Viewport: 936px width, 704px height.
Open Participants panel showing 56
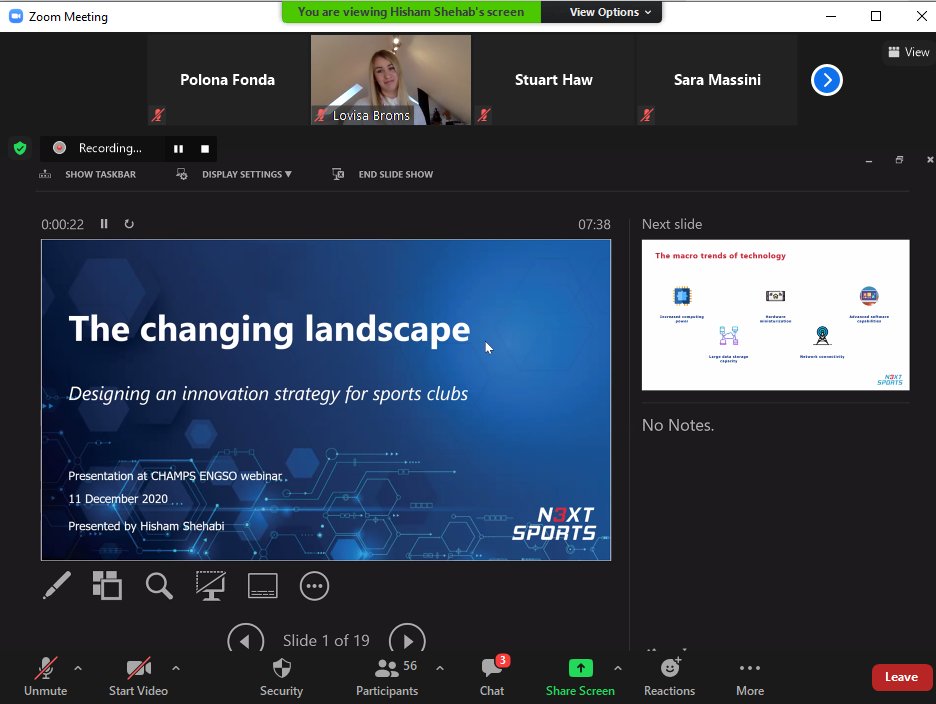pos(387,677)
